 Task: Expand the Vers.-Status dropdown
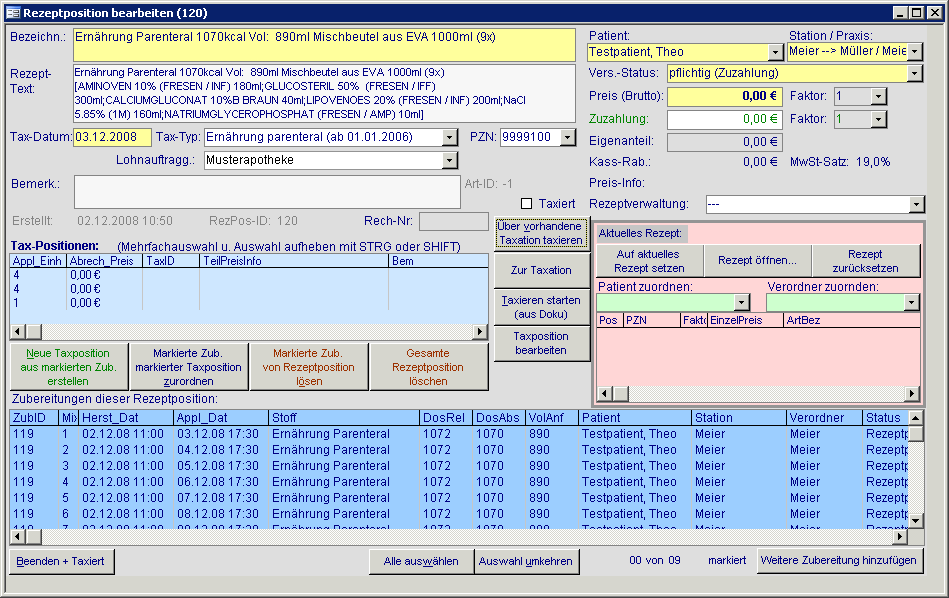point(915,73)
